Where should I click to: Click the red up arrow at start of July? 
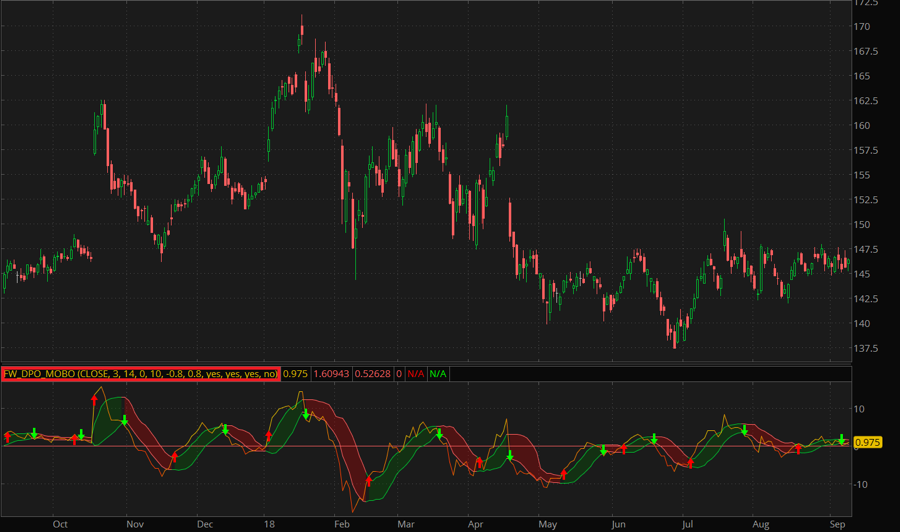point(690,462)
